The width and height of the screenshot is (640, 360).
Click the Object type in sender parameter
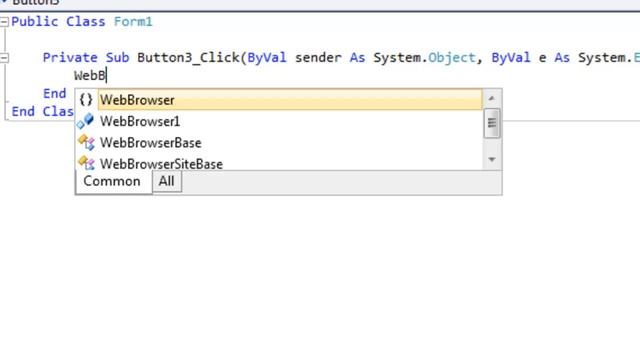[x=451, y=58]
